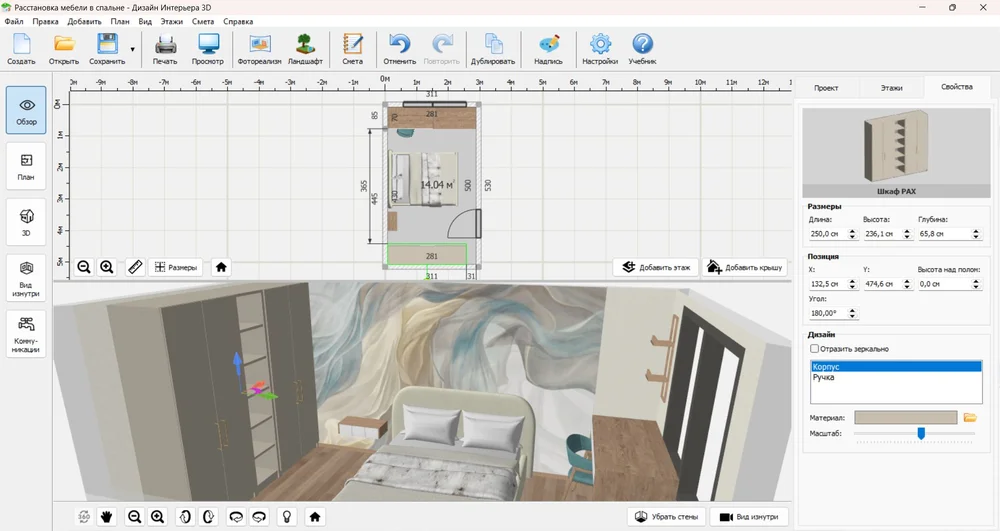Switch to План view mode
1000x531 pixels.
coord(26,166)
